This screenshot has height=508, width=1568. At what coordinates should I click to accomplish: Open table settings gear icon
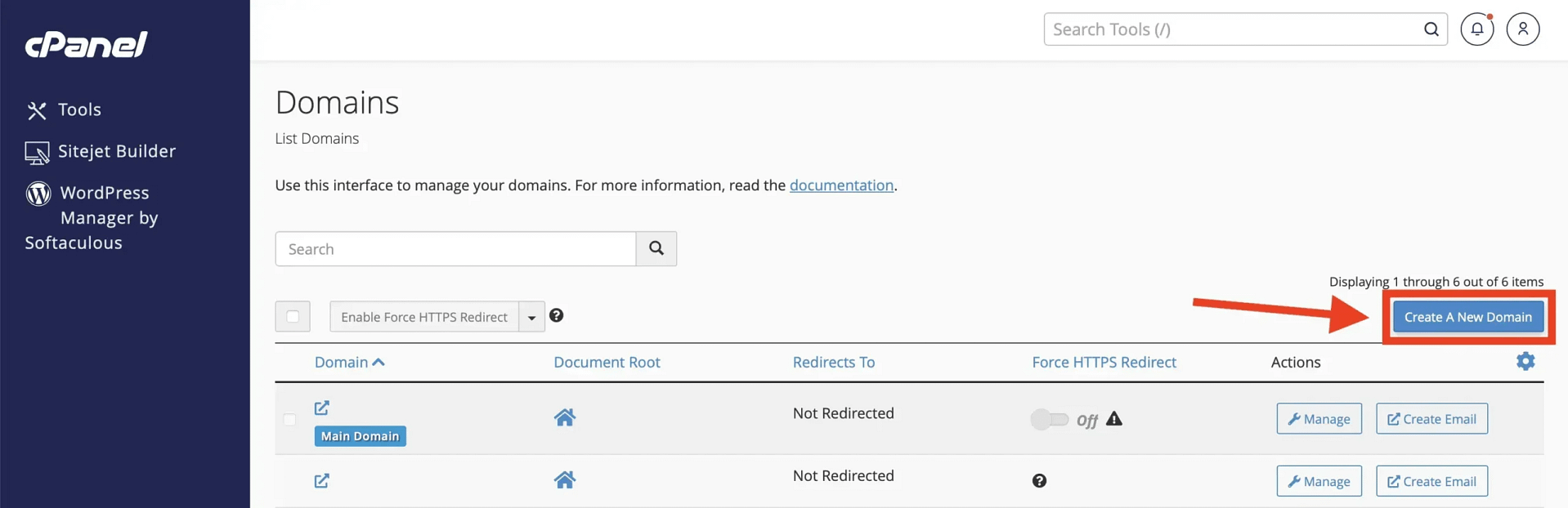pos(1525,361)
